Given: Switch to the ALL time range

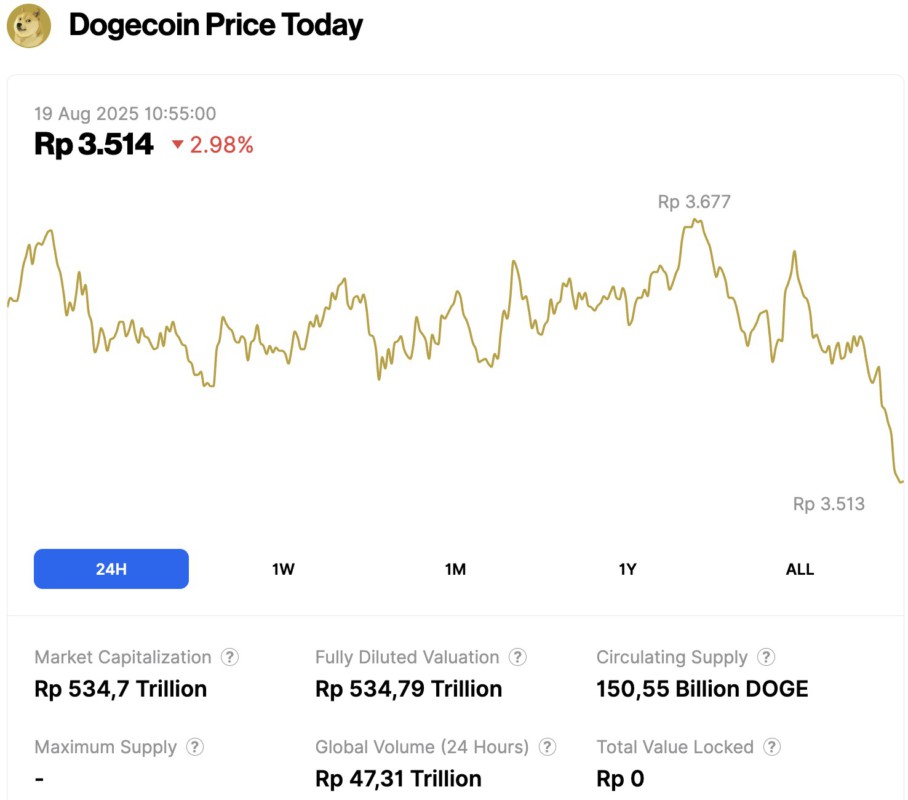Looking at the screenshot, I should pyautogui.click(x=799, y=568).
